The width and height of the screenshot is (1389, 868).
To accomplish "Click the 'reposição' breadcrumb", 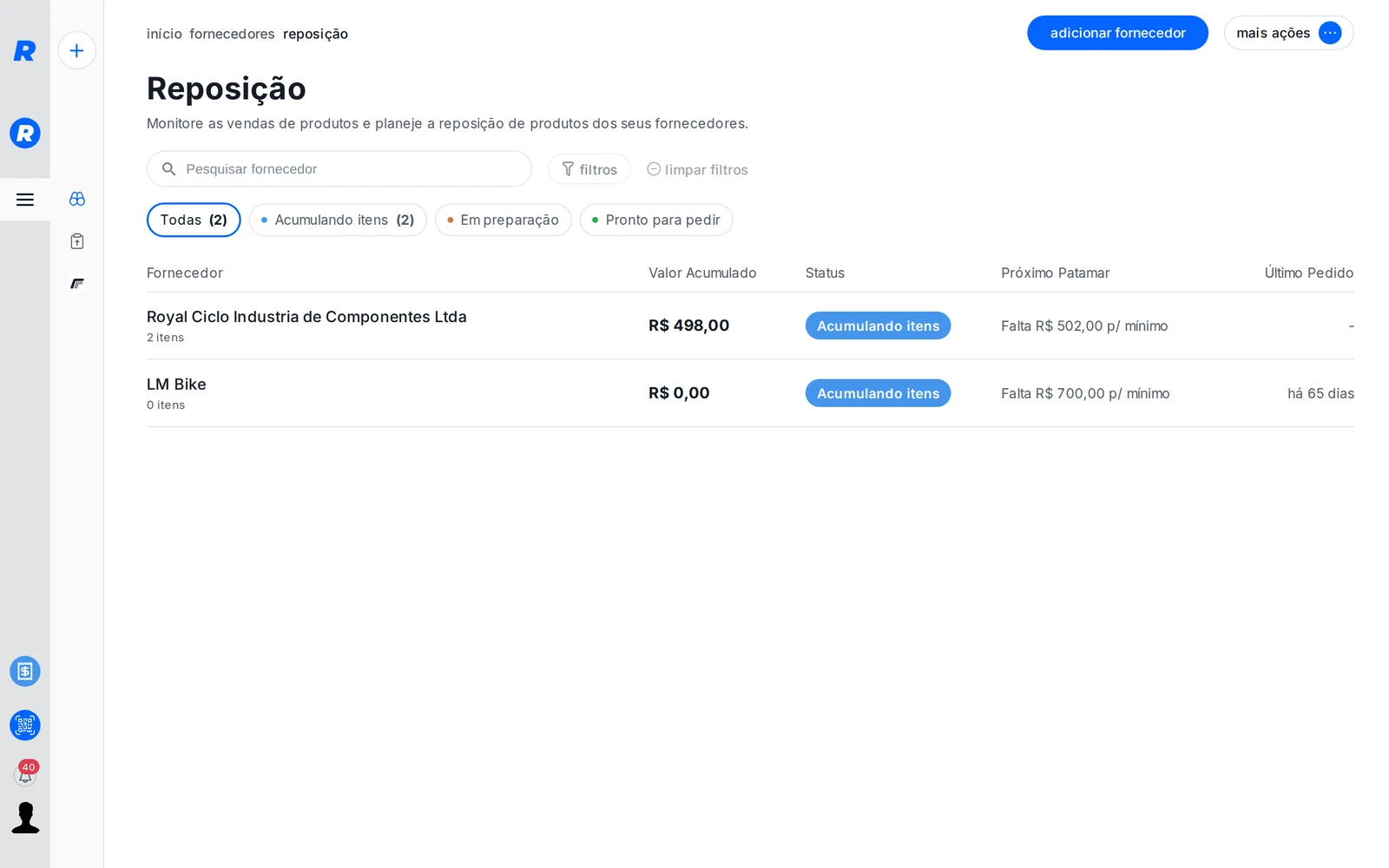I will tap(315, 34).
